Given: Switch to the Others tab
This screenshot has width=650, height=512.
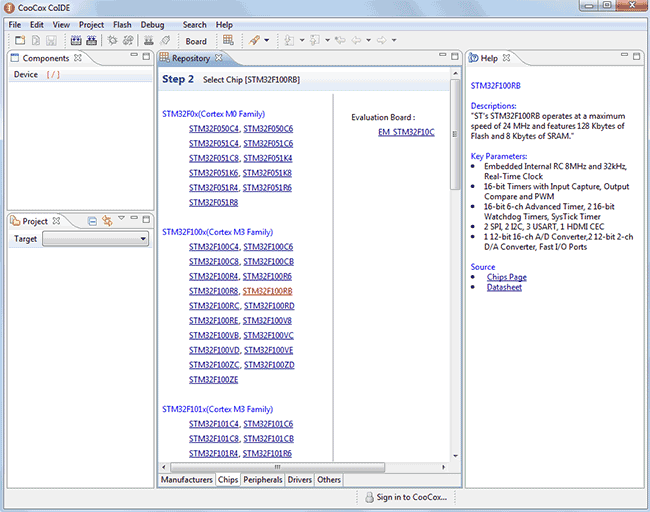Looking at the screenshot, I should [329, 480].
